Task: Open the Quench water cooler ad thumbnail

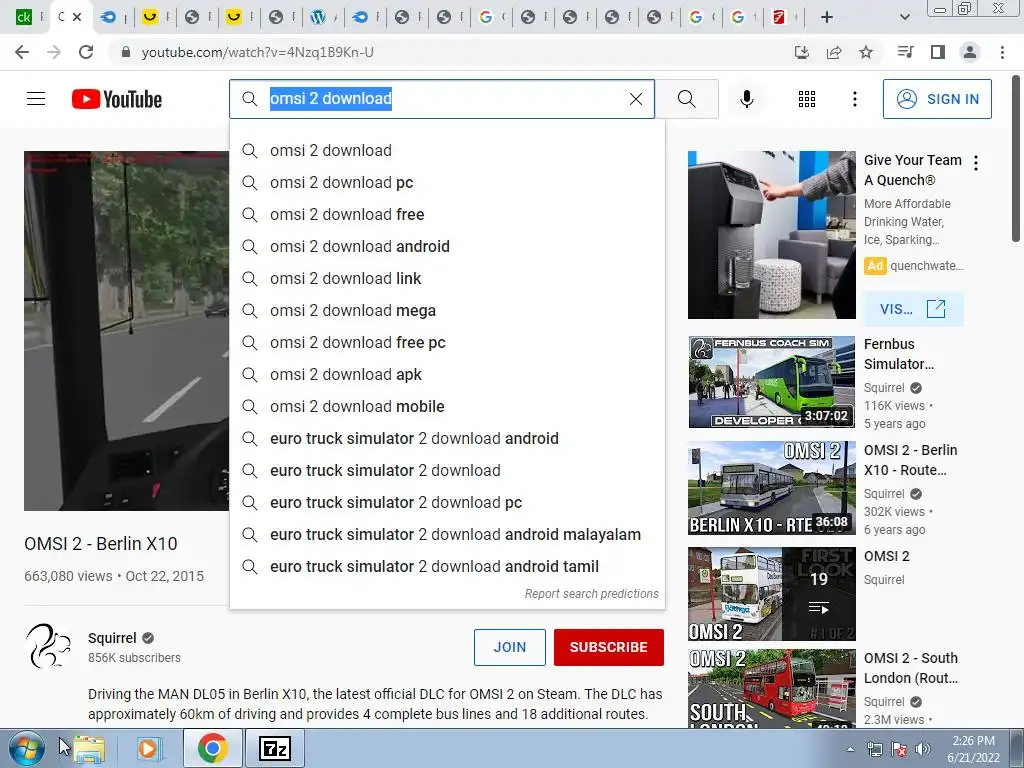Action: click(771, 235)
